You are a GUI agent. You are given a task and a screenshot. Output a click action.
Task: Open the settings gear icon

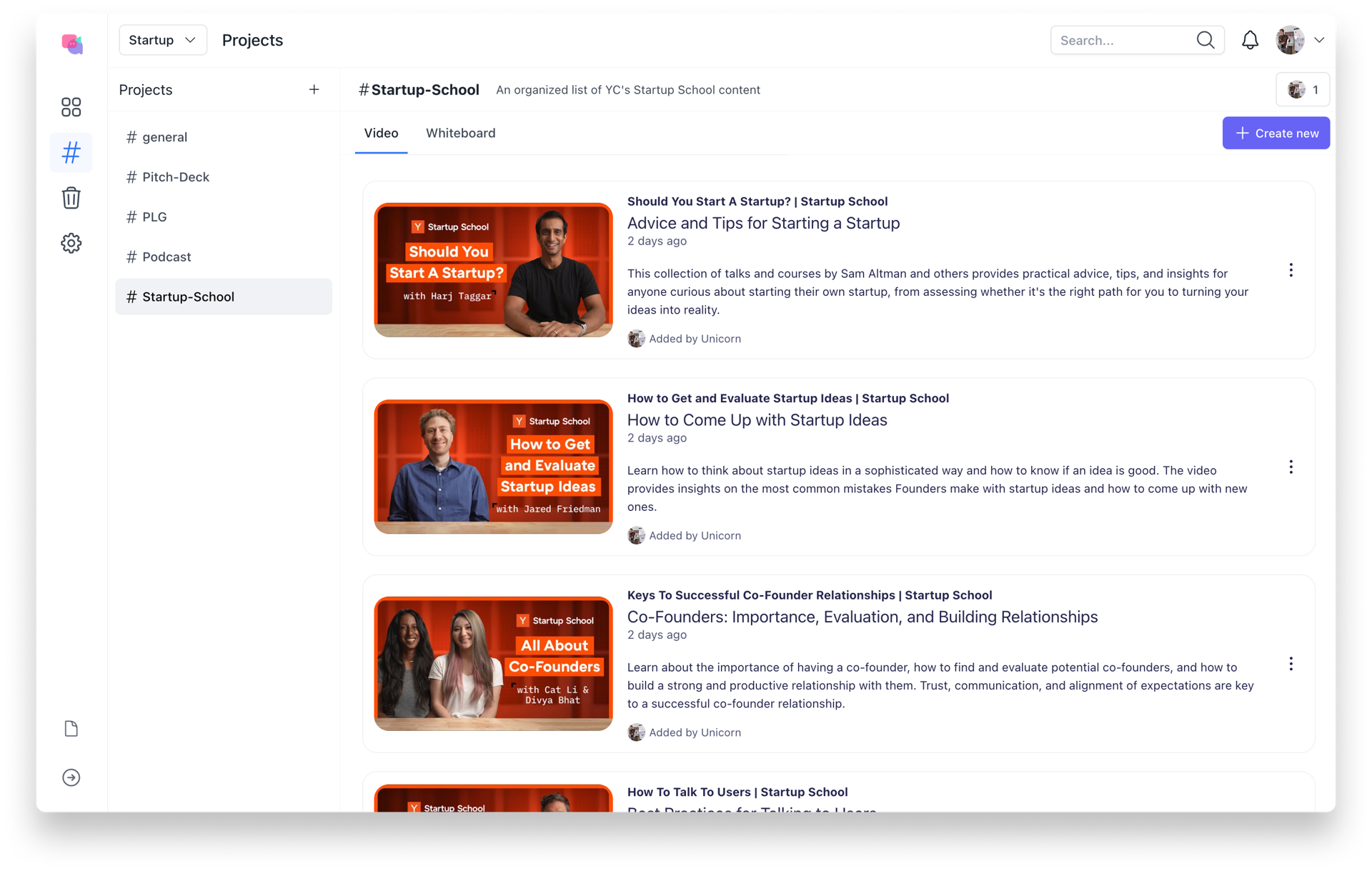tap(71, 243)
